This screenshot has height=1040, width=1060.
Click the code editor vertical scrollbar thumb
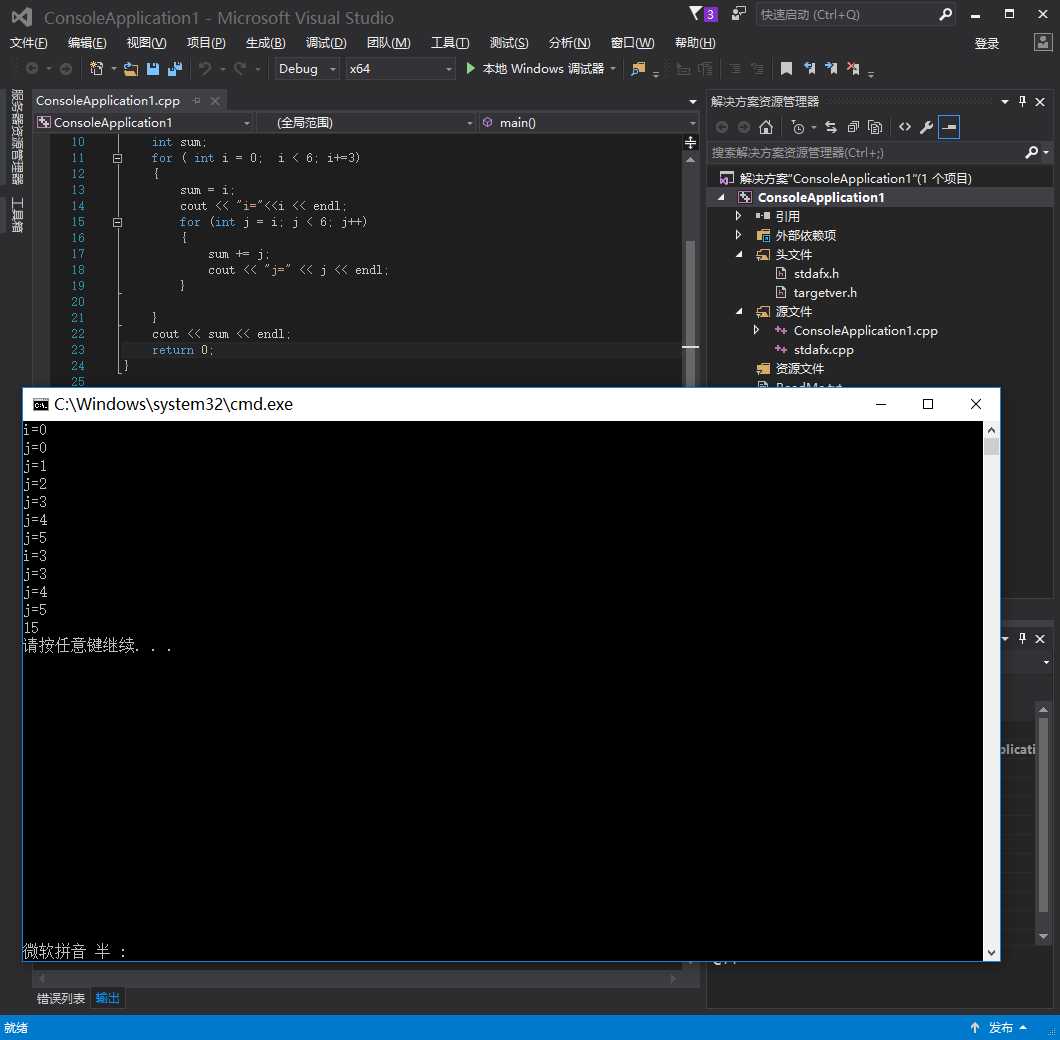click(x=690, y=312)
